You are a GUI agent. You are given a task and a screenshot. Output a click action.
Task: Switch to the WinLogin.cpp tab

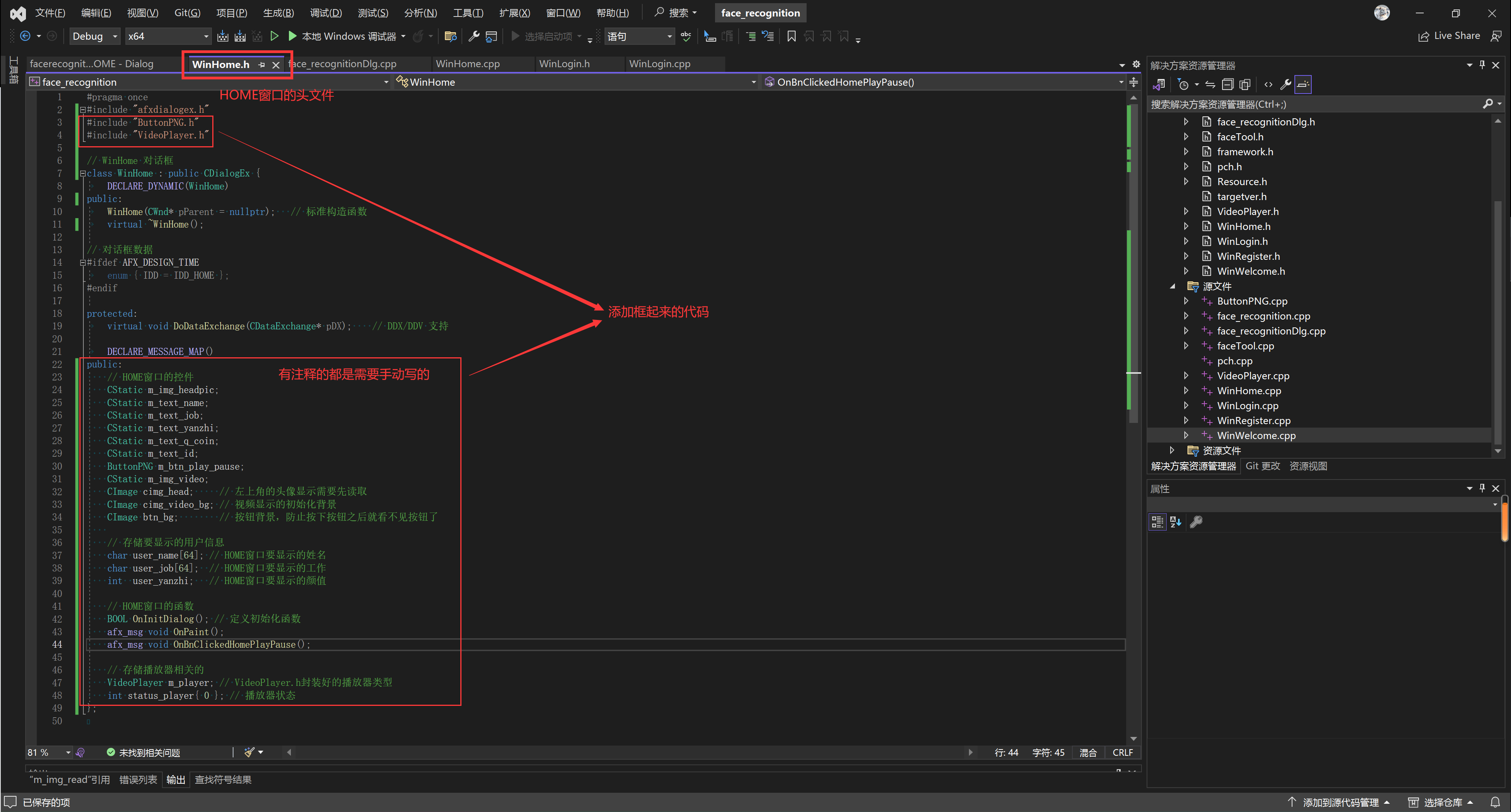click(x=659, y=64)
